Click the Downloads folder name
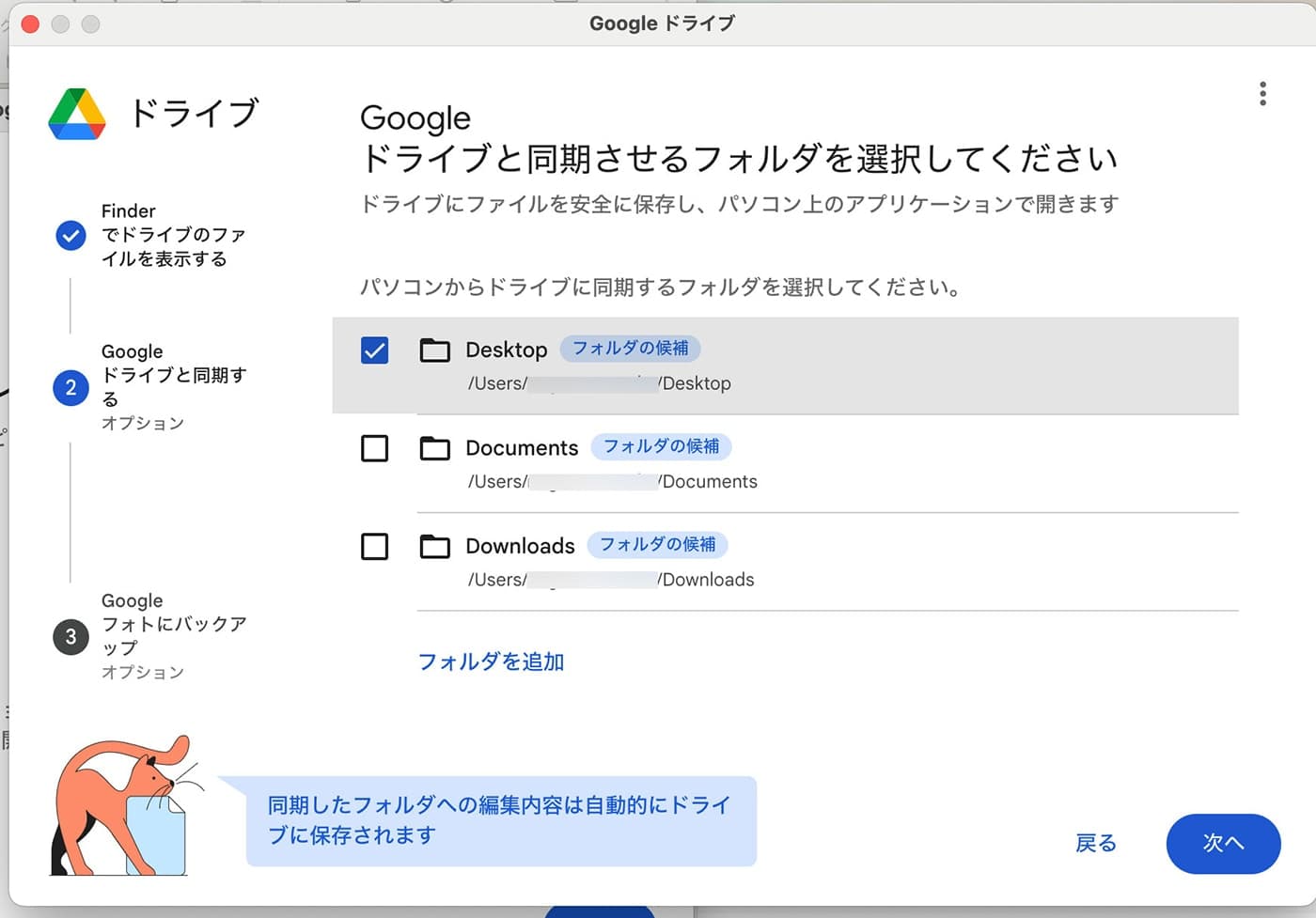Image resolution: width=1316 pixels, height=918 pixels. coord(520,546)
